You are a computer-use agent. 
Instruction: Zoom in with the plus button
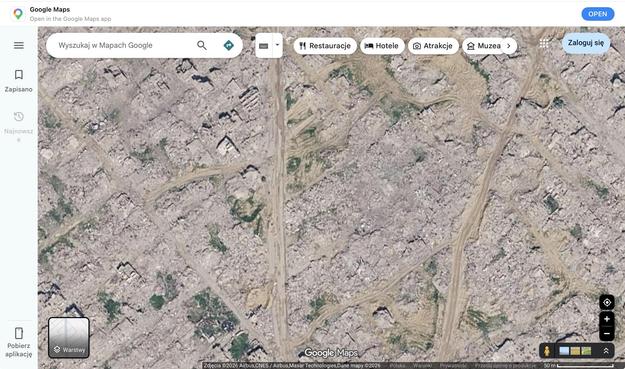[607, 319]
